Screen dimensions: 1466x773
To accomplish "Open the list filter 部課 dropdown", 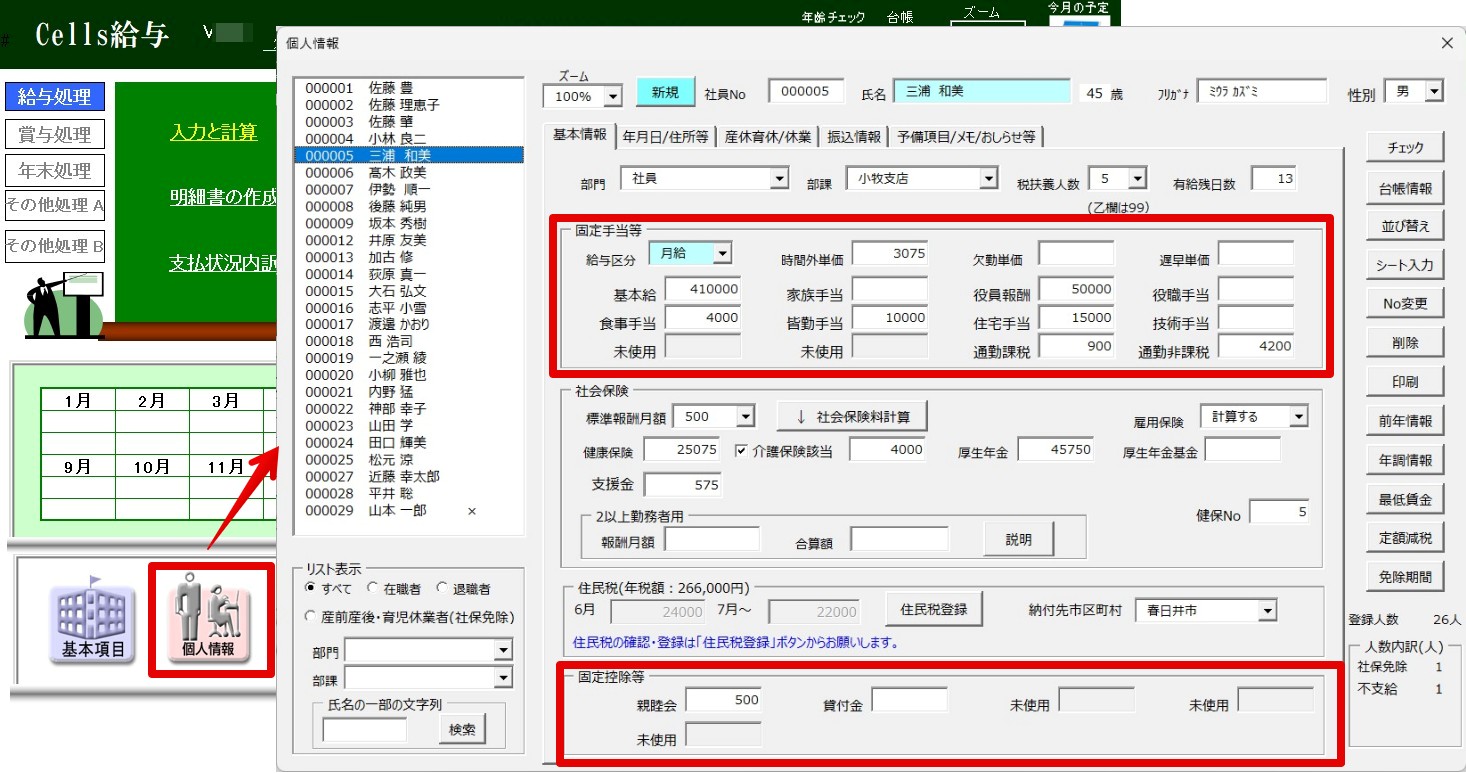I will coord(503,678).
